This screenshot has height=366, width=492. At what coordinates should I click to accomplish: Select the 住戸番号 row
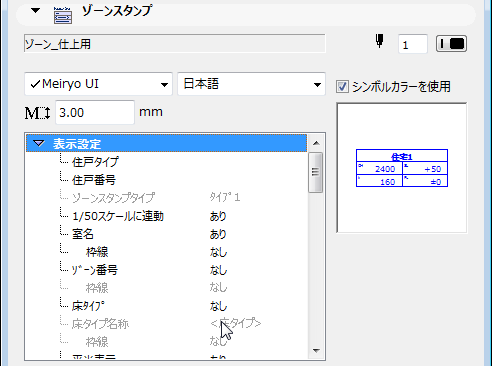[166, 180]
